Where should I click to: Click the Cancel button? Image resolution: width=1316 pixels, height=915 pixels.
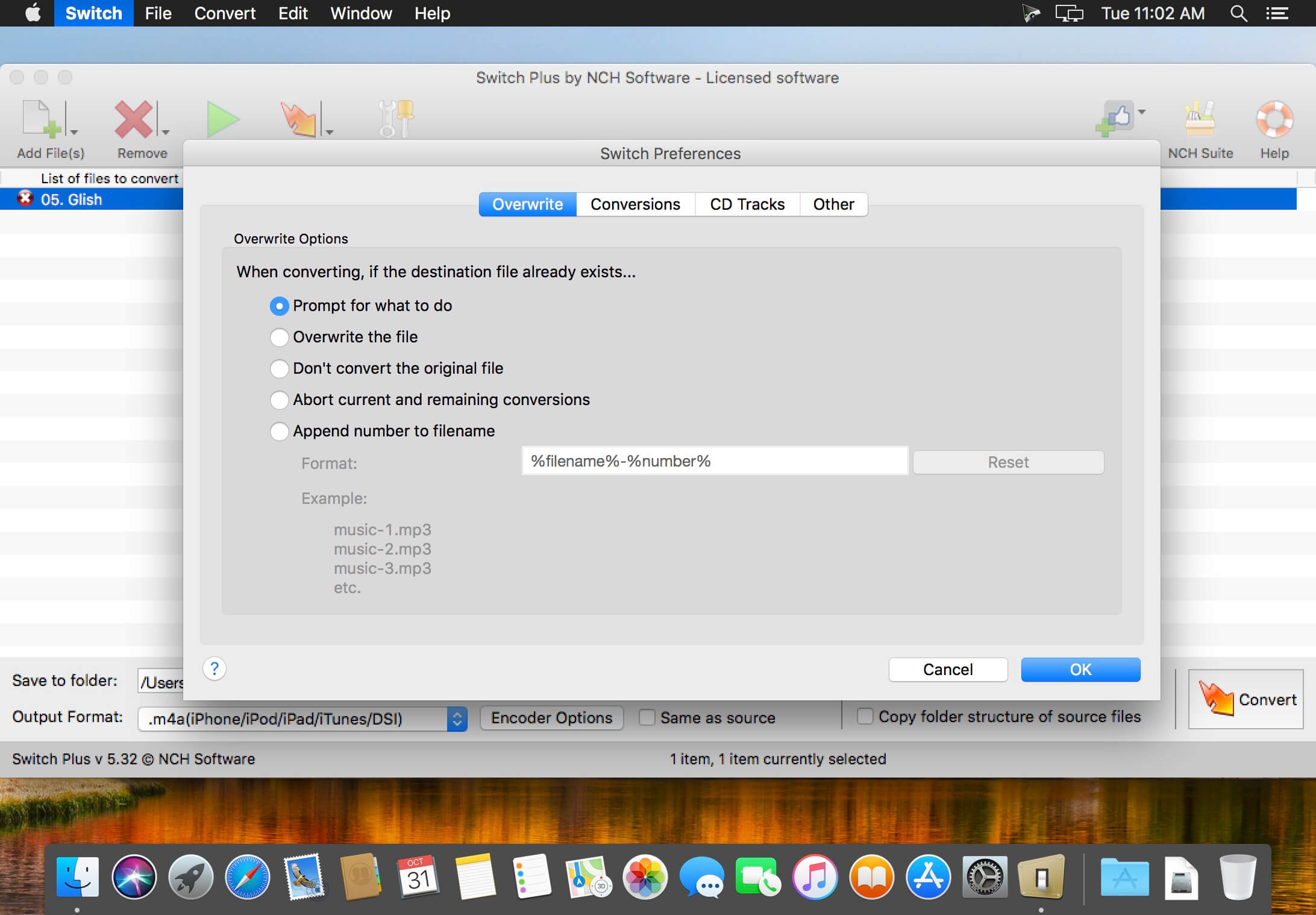(947, 670)
